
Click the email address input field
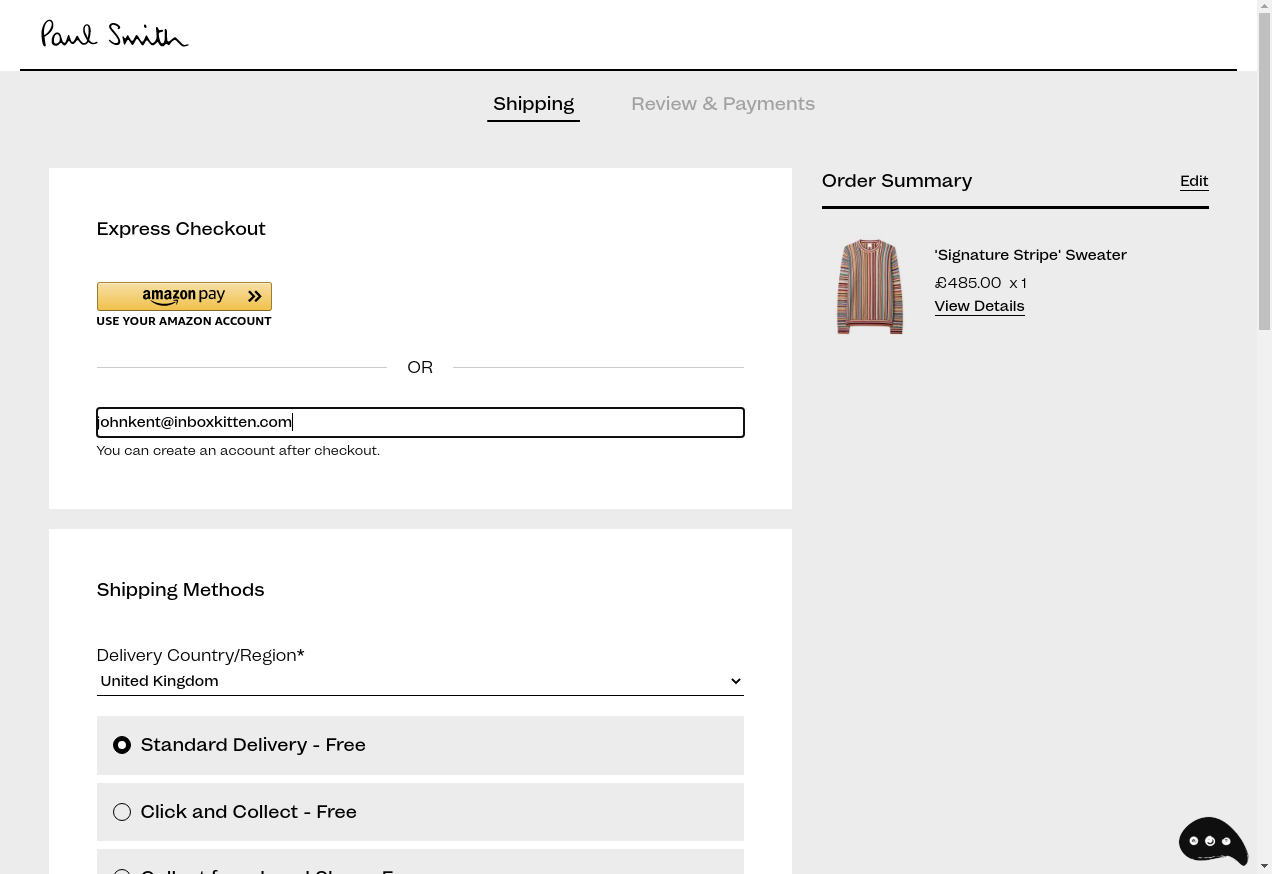coord(420,422)
